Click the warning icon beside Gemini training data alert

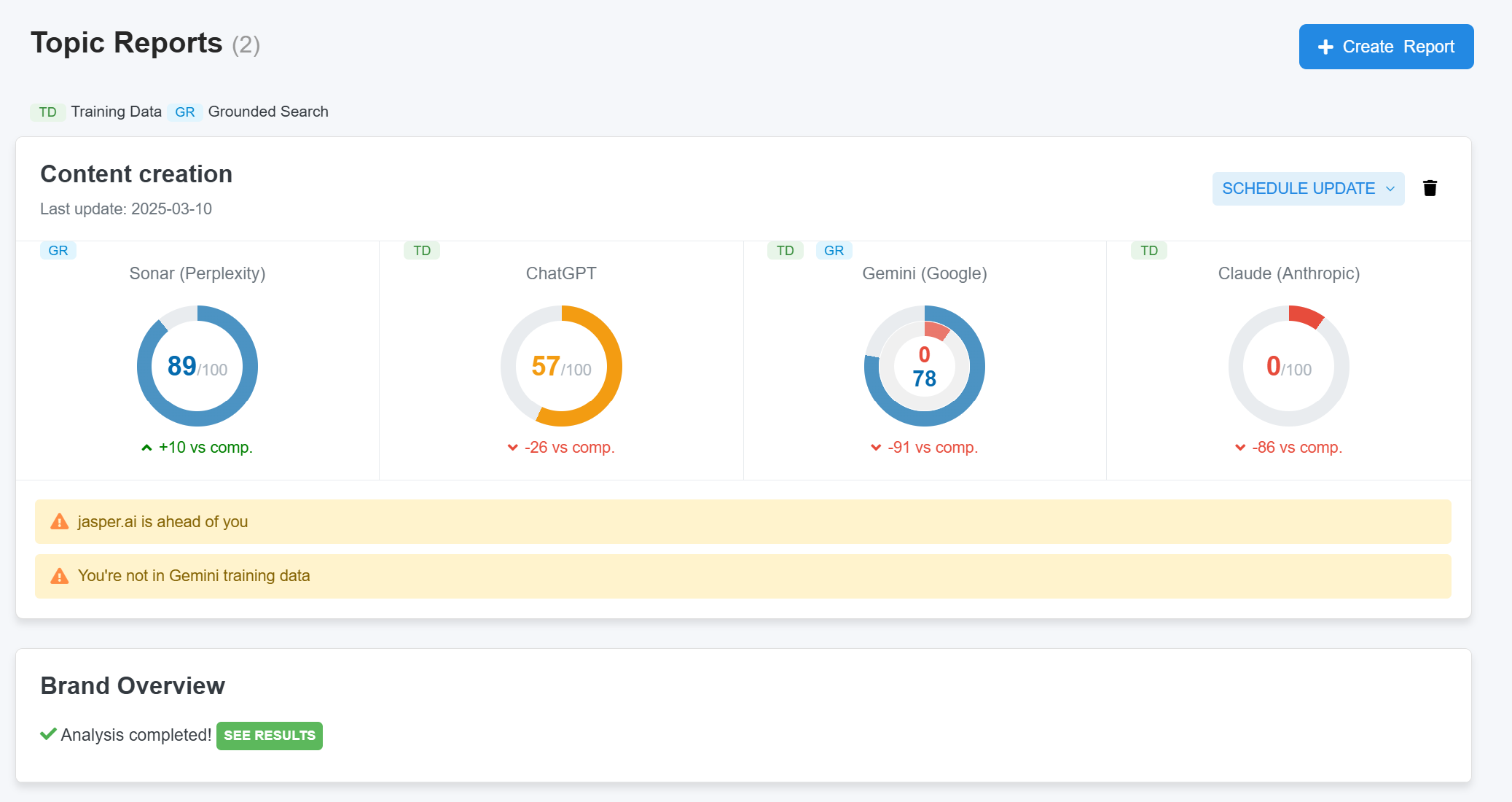[x=59, y=576]
